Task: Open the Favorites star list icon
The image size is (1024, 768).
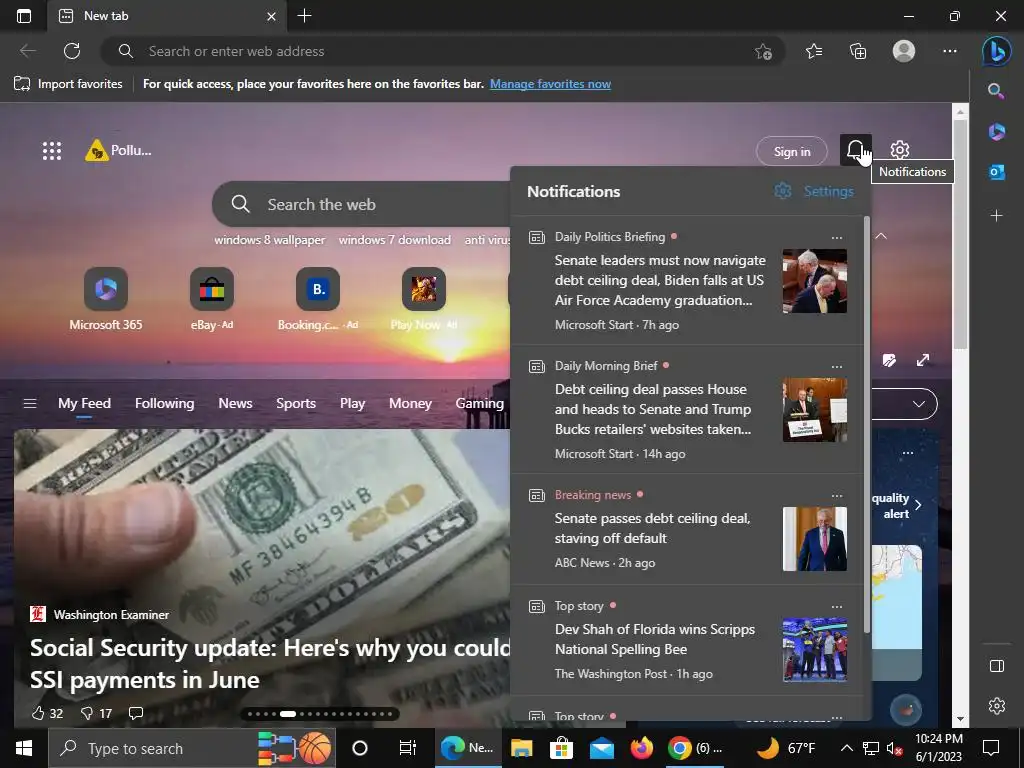Action: click(814, 51)
